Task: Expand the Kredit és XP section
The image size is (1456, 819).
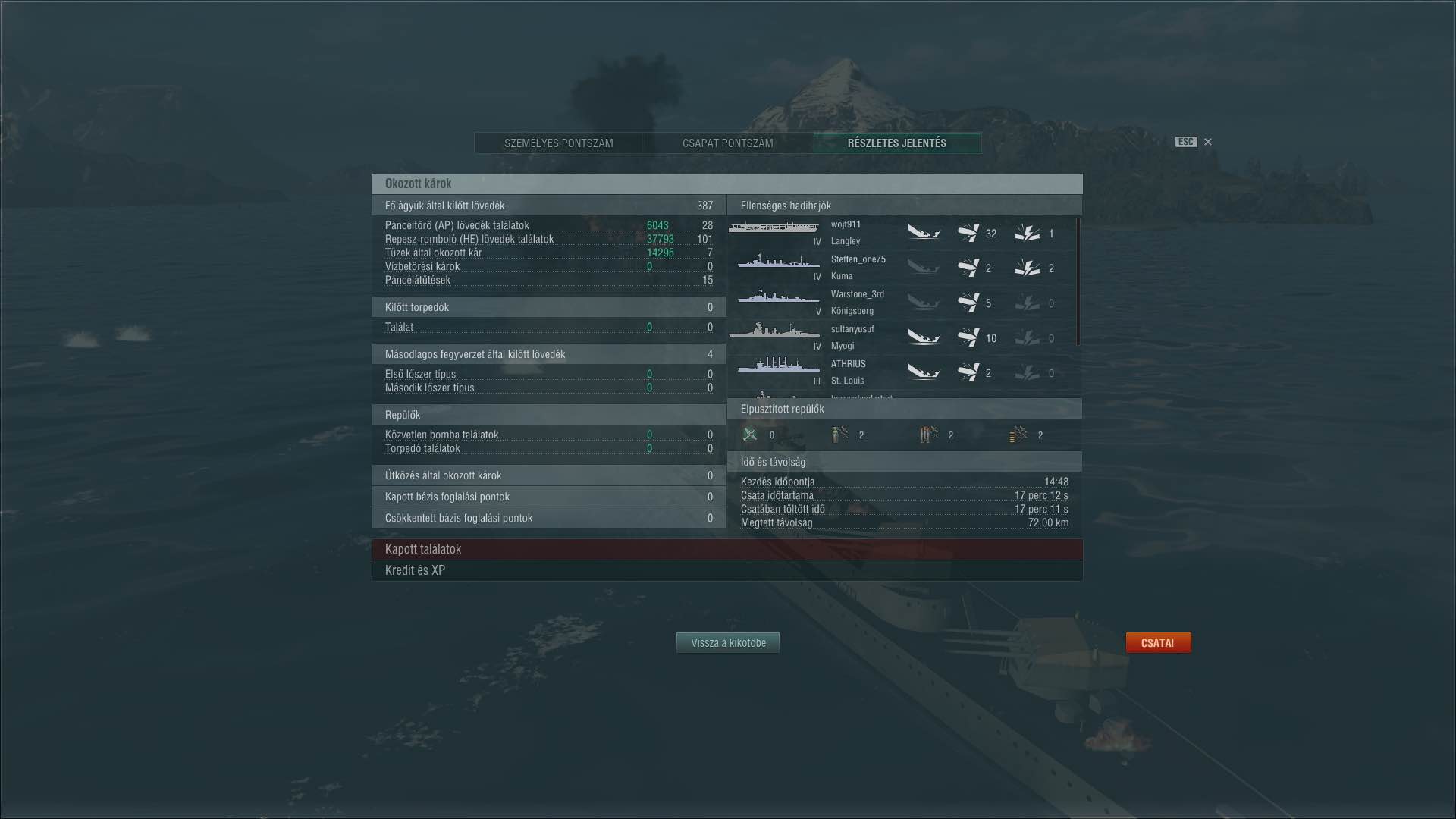Action: tap(727, 570)
